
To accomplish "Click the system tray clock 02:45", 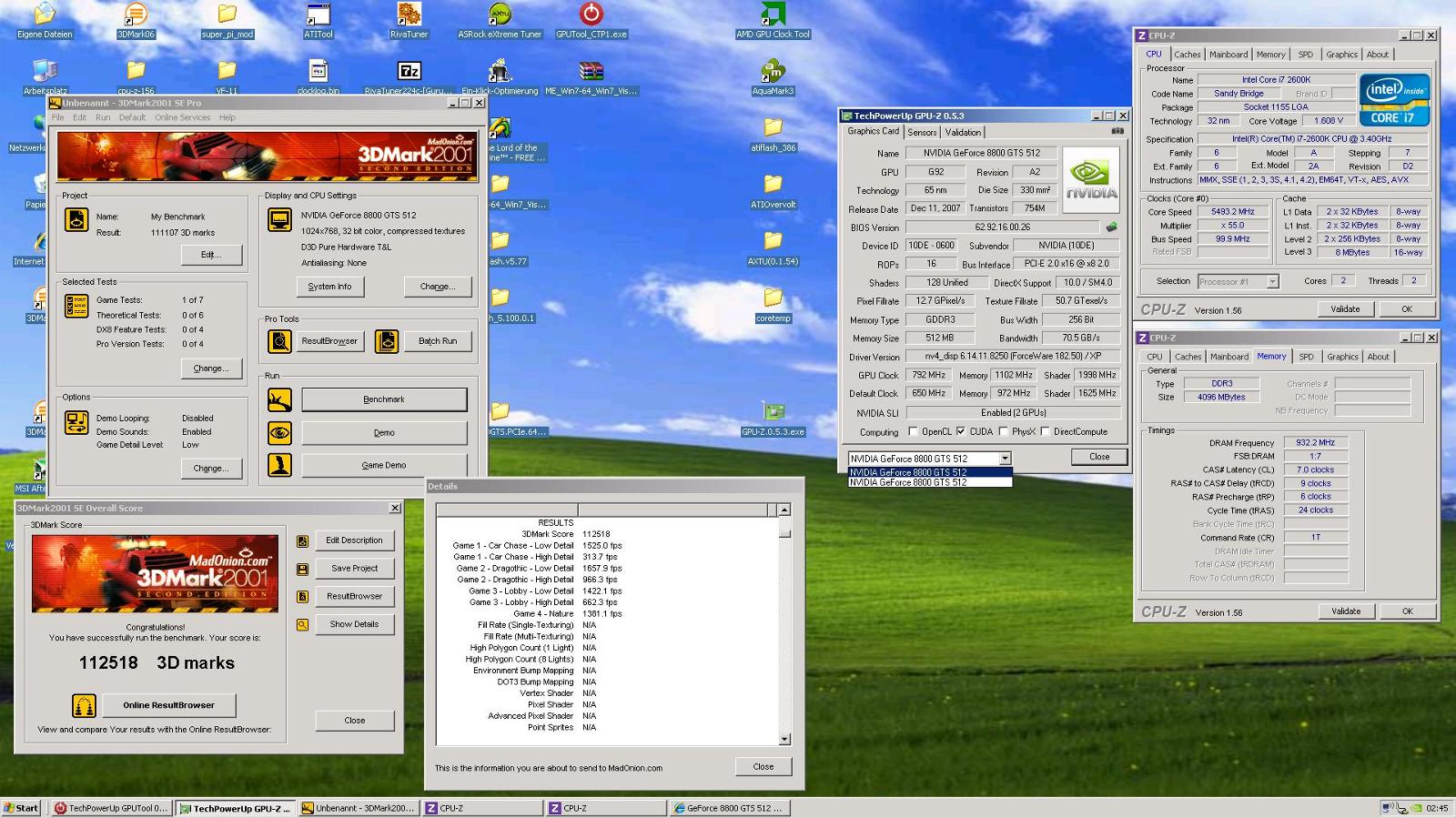I will [x=1437, y=808].
